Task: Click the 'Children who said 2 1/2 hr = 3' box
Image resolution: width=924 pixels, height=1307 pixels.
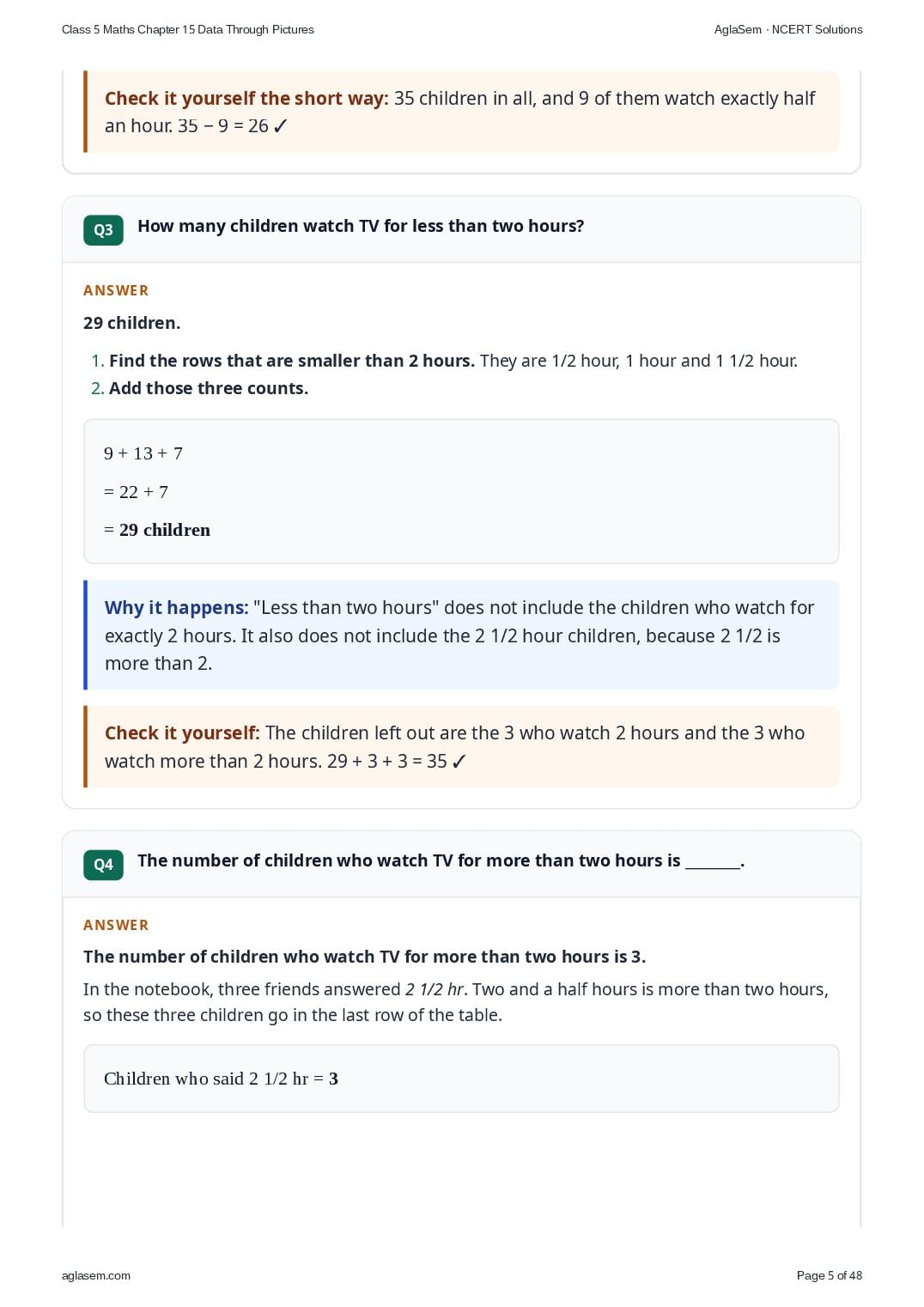Action: click(461, 1079)
